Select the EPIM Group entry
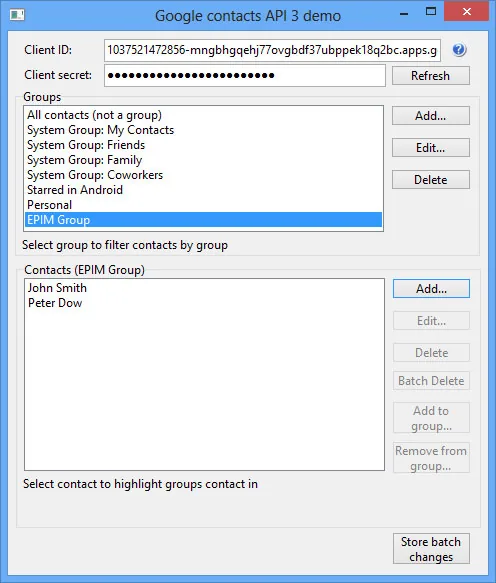The height and width of the screenshot is (583, 496). 203,220
